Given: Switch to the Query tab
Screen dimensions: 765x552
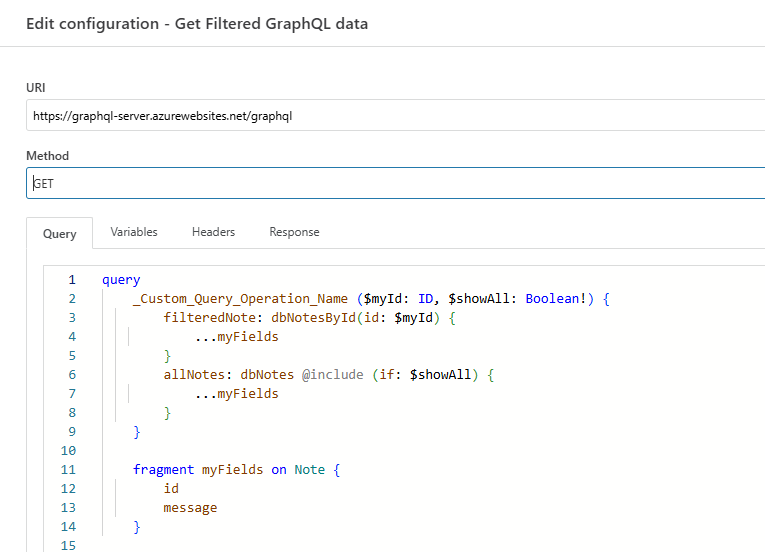Looking at the screenshot, I should pyautogui.click(x=59, y=234).
